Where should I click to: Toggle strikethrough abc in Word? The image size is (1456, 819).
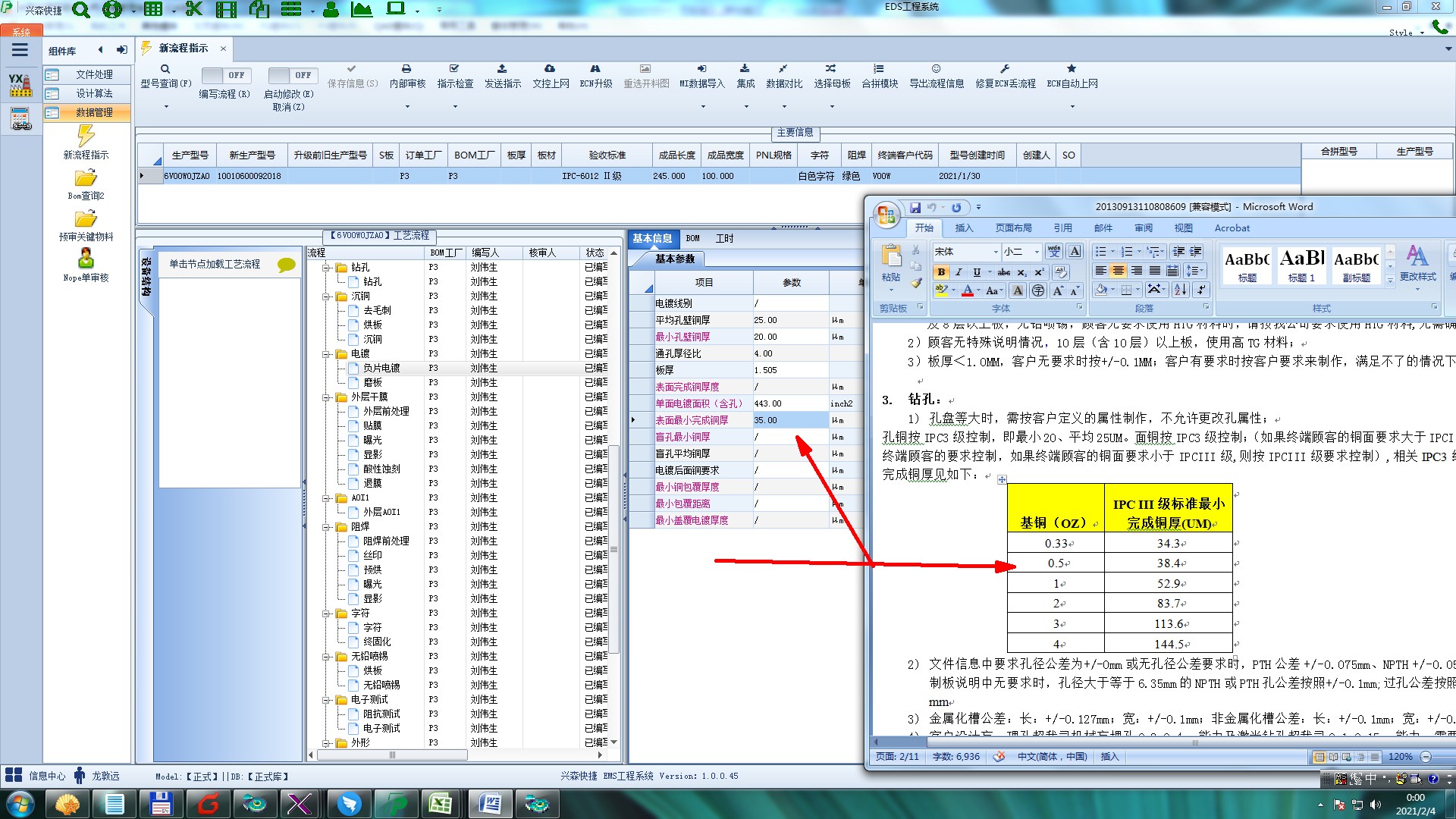[1003, 271]
